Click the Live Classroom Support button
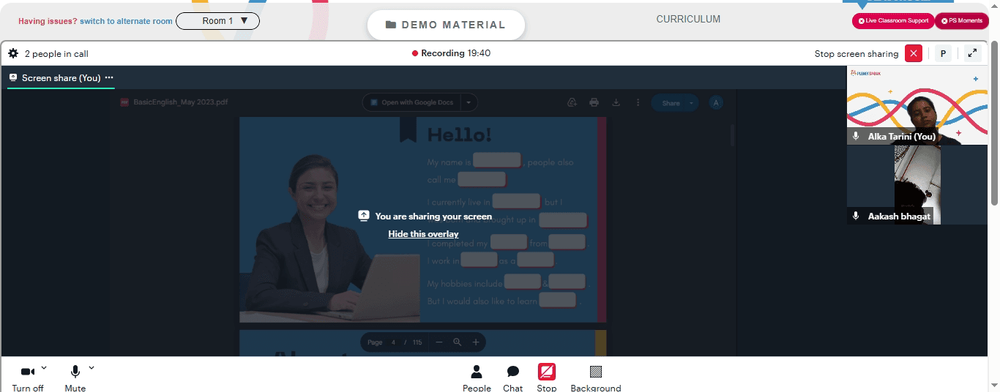1000x392 pixels. pos(893,21)
